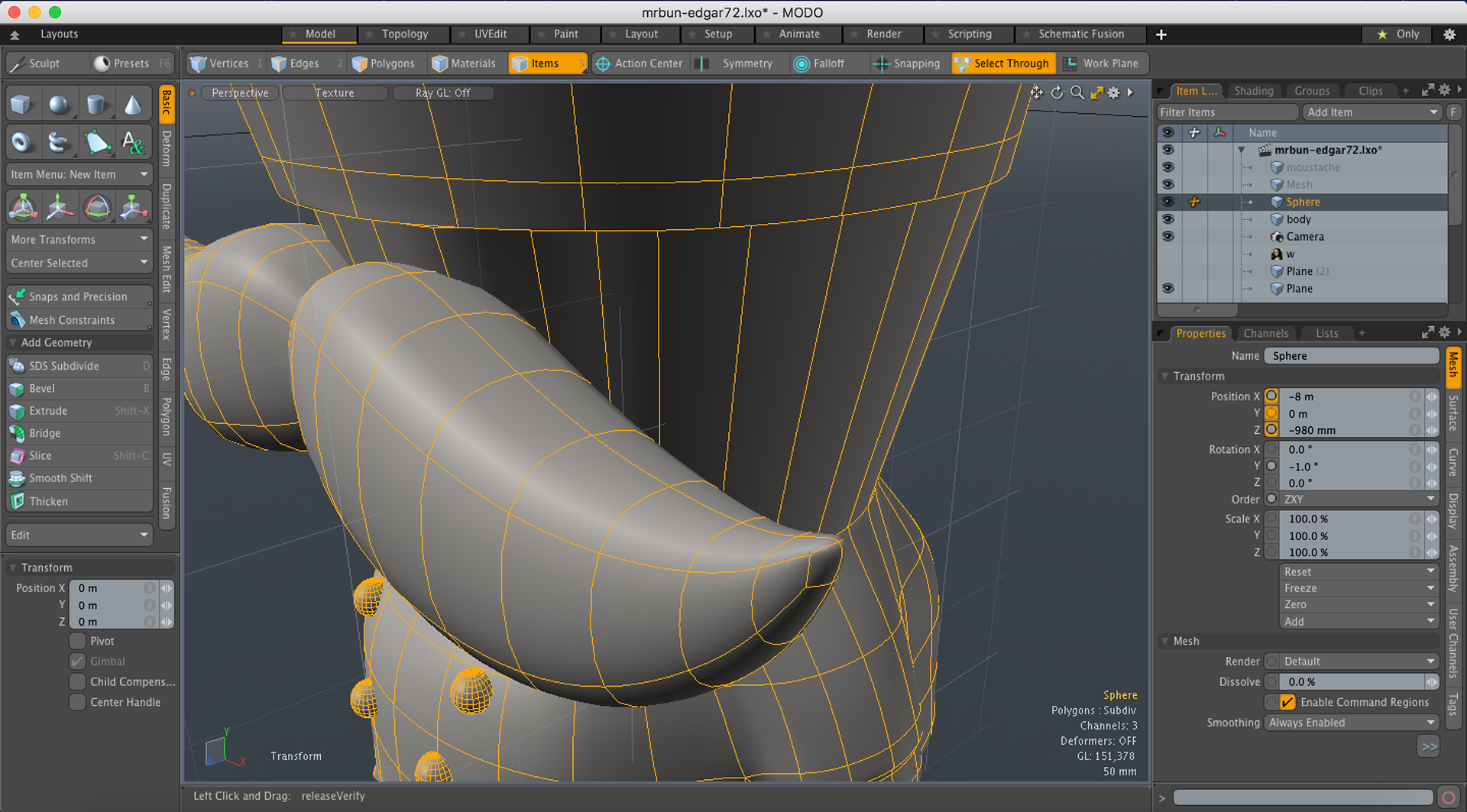Activate the Scale tool icon
The image size is (1467, 812).
(x=133, y=207)
